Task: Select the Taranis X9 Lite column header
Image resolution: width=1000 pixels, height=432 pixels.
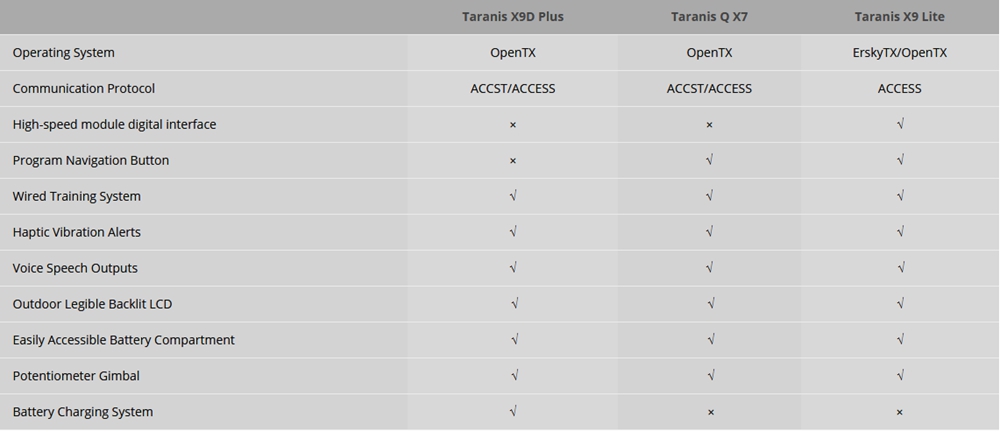Action: coord(899,17)
